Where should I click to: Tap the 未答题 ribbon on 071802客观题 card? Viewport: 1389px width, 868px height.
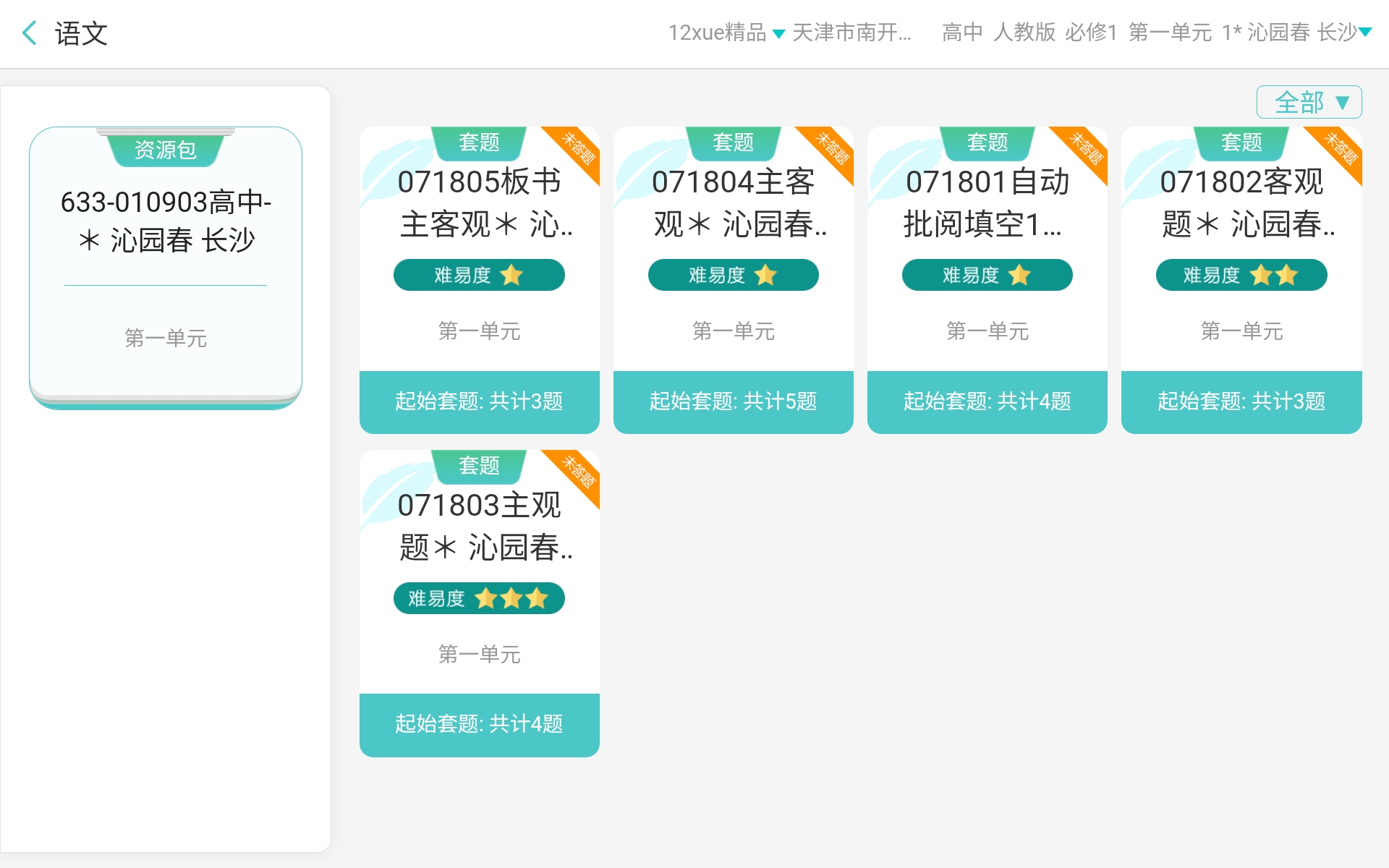(1341, 149)
